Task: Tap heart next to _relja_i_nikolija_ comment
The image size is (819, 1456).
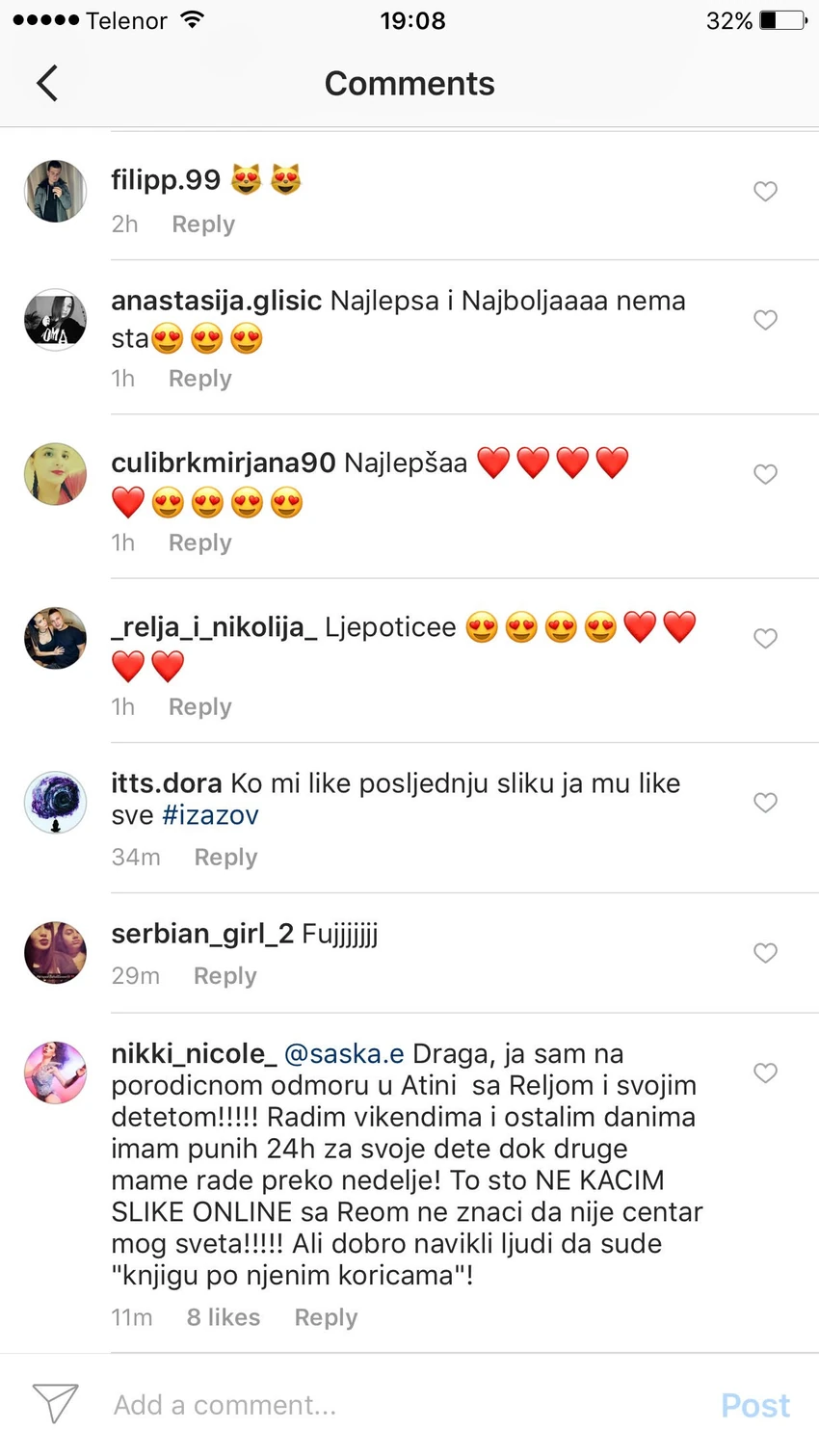Action: pyautogui.click(x=765, y=638)
